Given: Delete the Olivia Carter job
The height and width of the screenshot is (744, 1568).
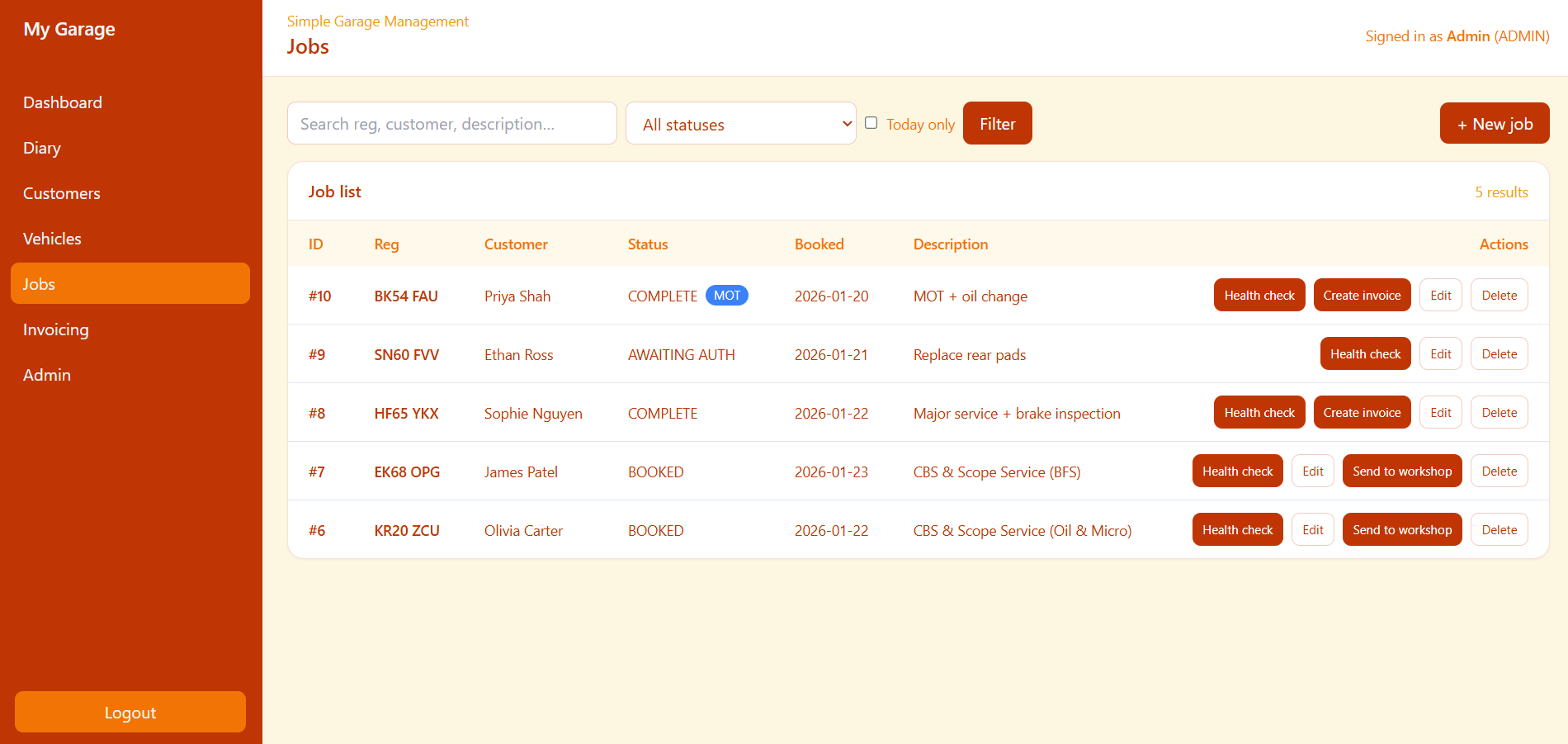Looking at the screenshot, I should point(1499,530).
